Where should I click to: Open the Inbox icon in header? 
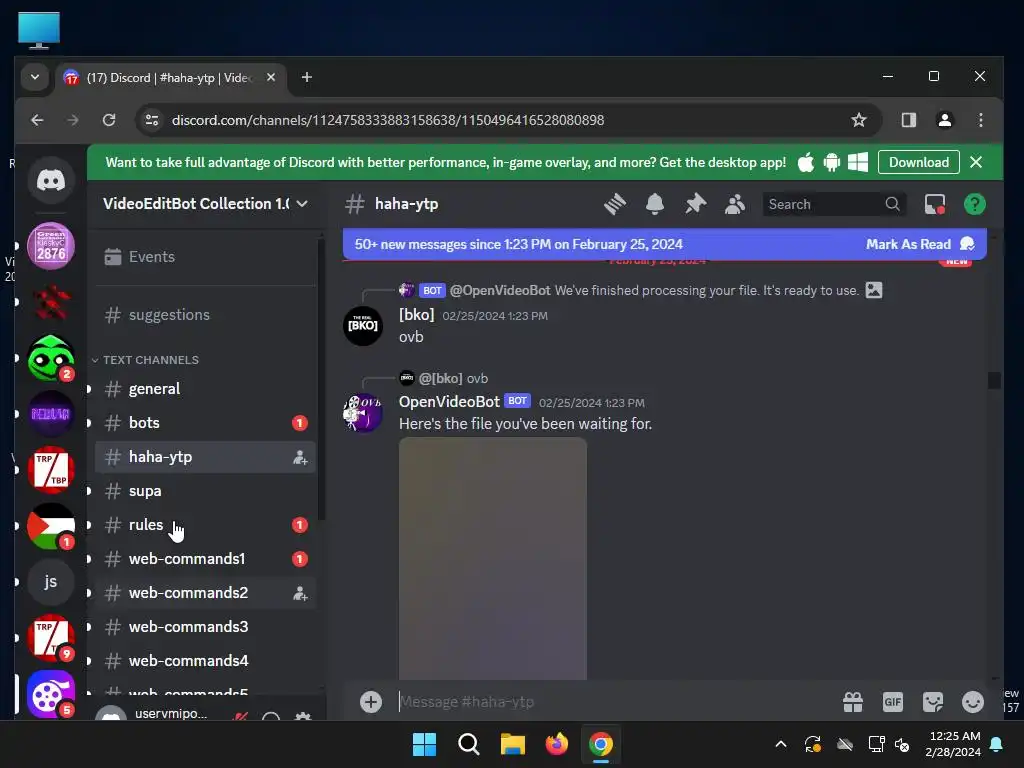pyautogui.click(x=935, y=204)
